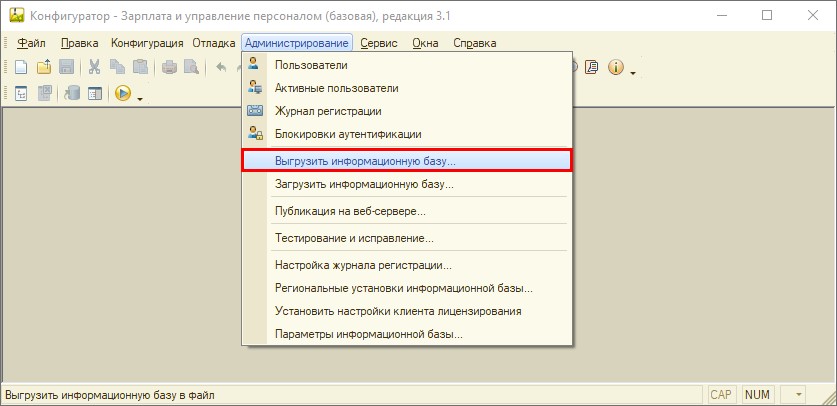Click the Paste clipboard icon

(140, 67)
